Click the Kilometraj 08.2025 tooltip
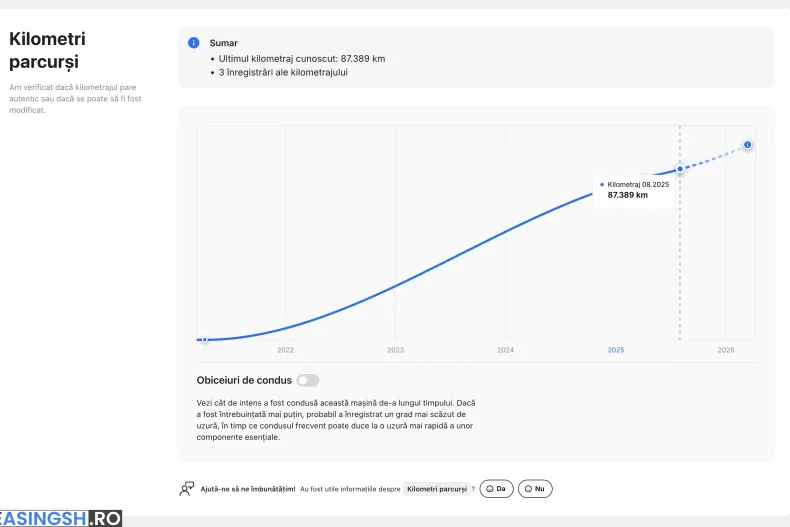The width and height of the screenshot is (790, 527). (635, 190)
